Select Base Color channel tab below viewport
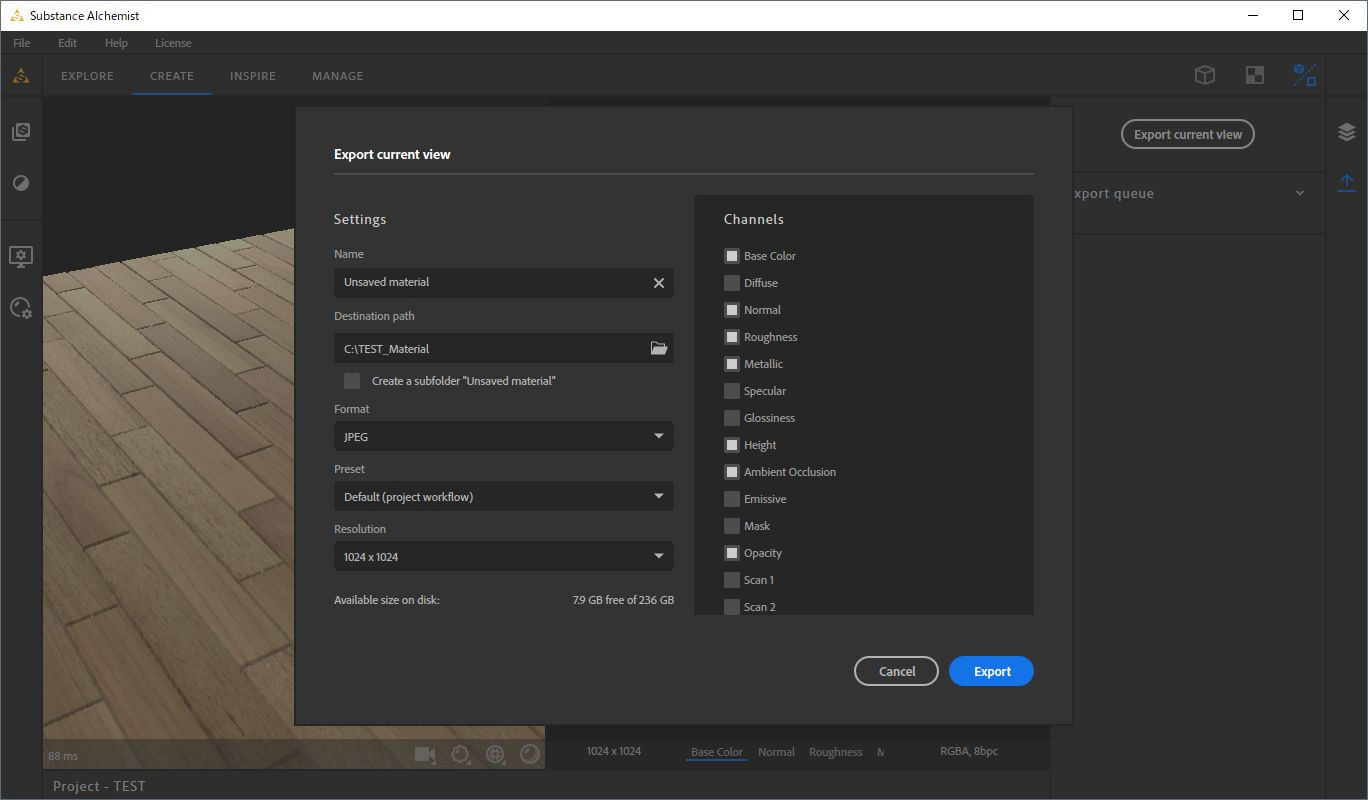1368x800 pixels. coord(717,752)
